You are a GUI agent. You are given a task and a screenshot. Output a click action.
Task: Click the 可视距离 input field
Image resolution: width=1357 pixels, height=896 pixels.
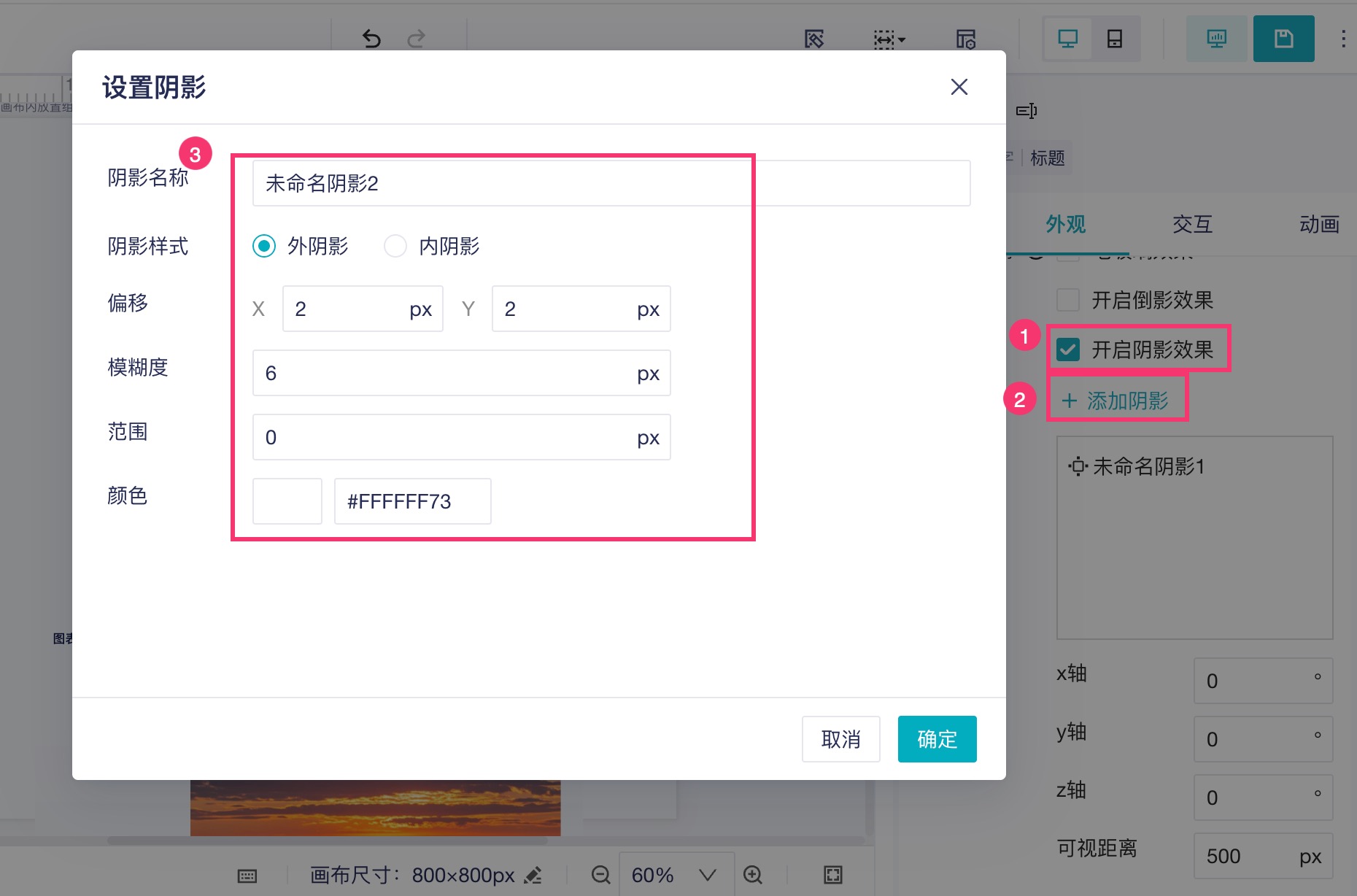point(1264,856)
